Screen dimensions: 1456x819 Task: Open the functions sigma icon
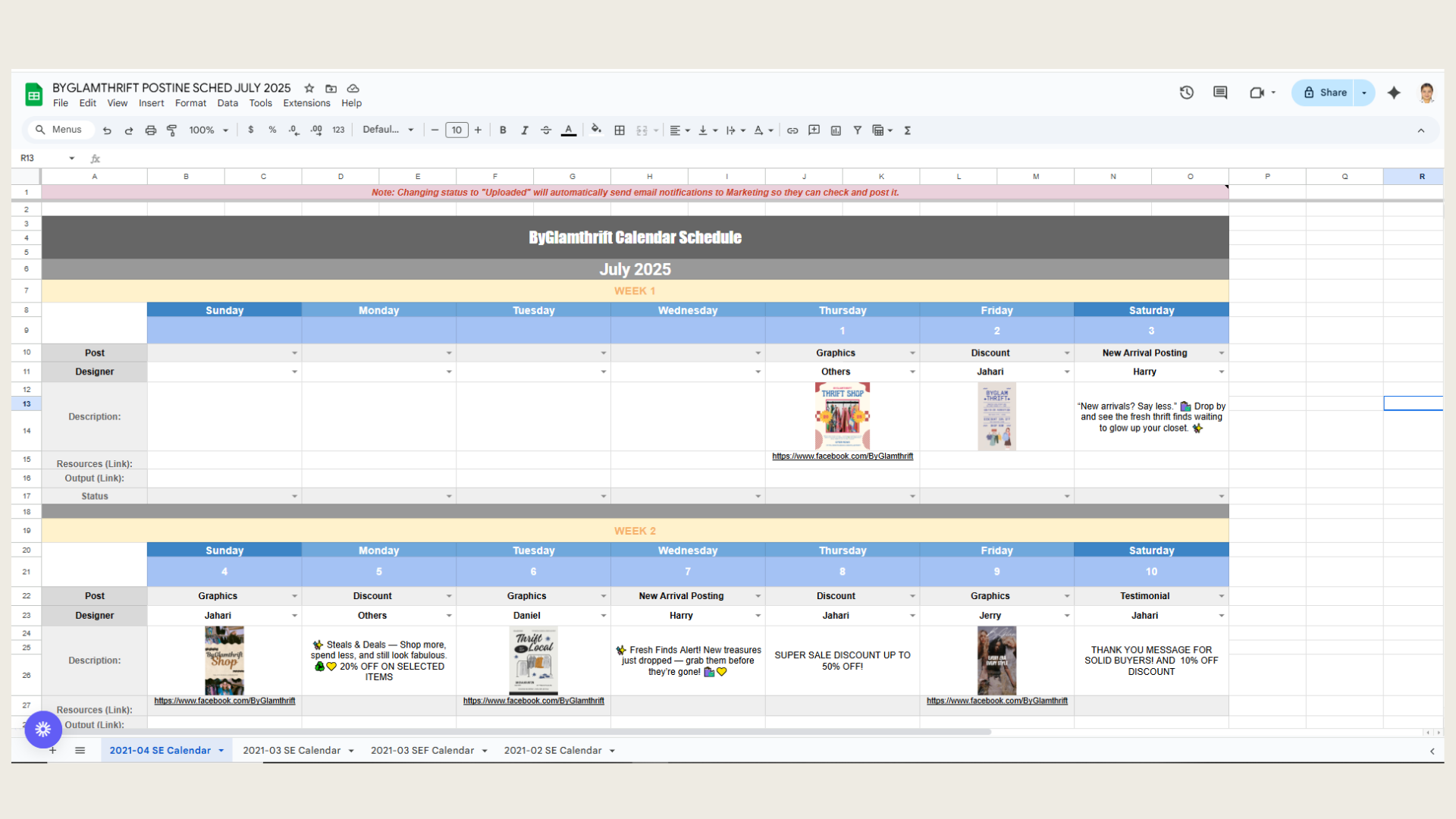[908, 130]
